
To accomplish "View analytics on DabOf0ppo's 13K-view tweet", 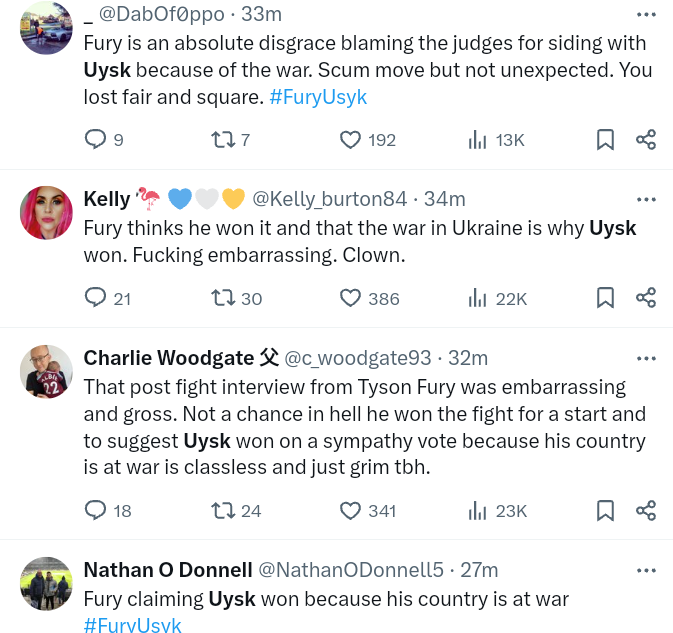I will point(478,140).
